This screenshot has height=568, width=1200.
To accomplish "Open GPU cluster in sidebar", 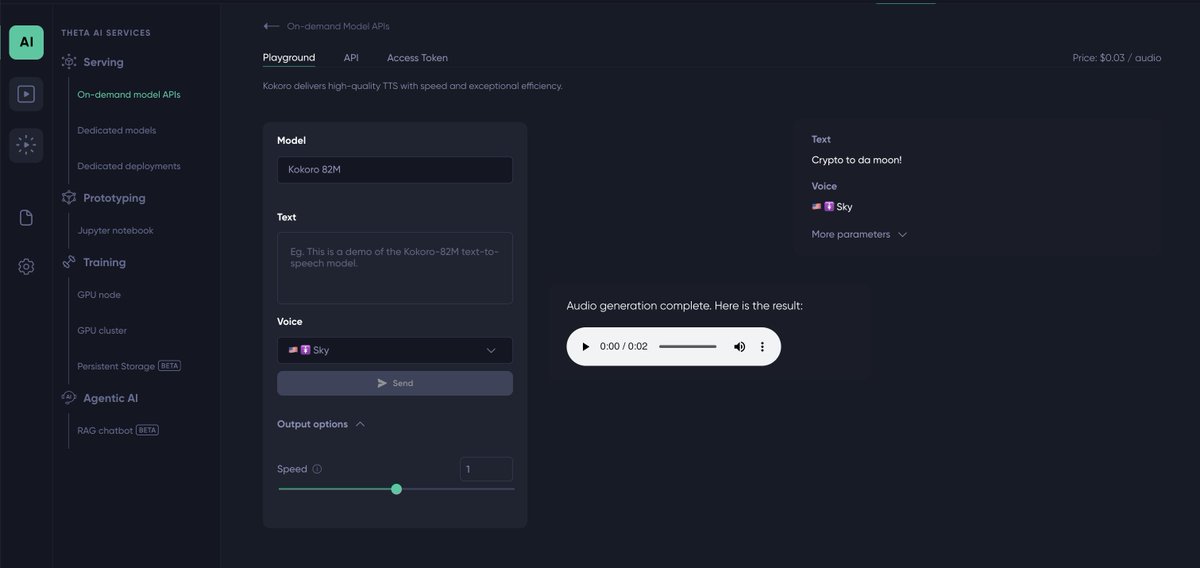I will pos(102,330).
